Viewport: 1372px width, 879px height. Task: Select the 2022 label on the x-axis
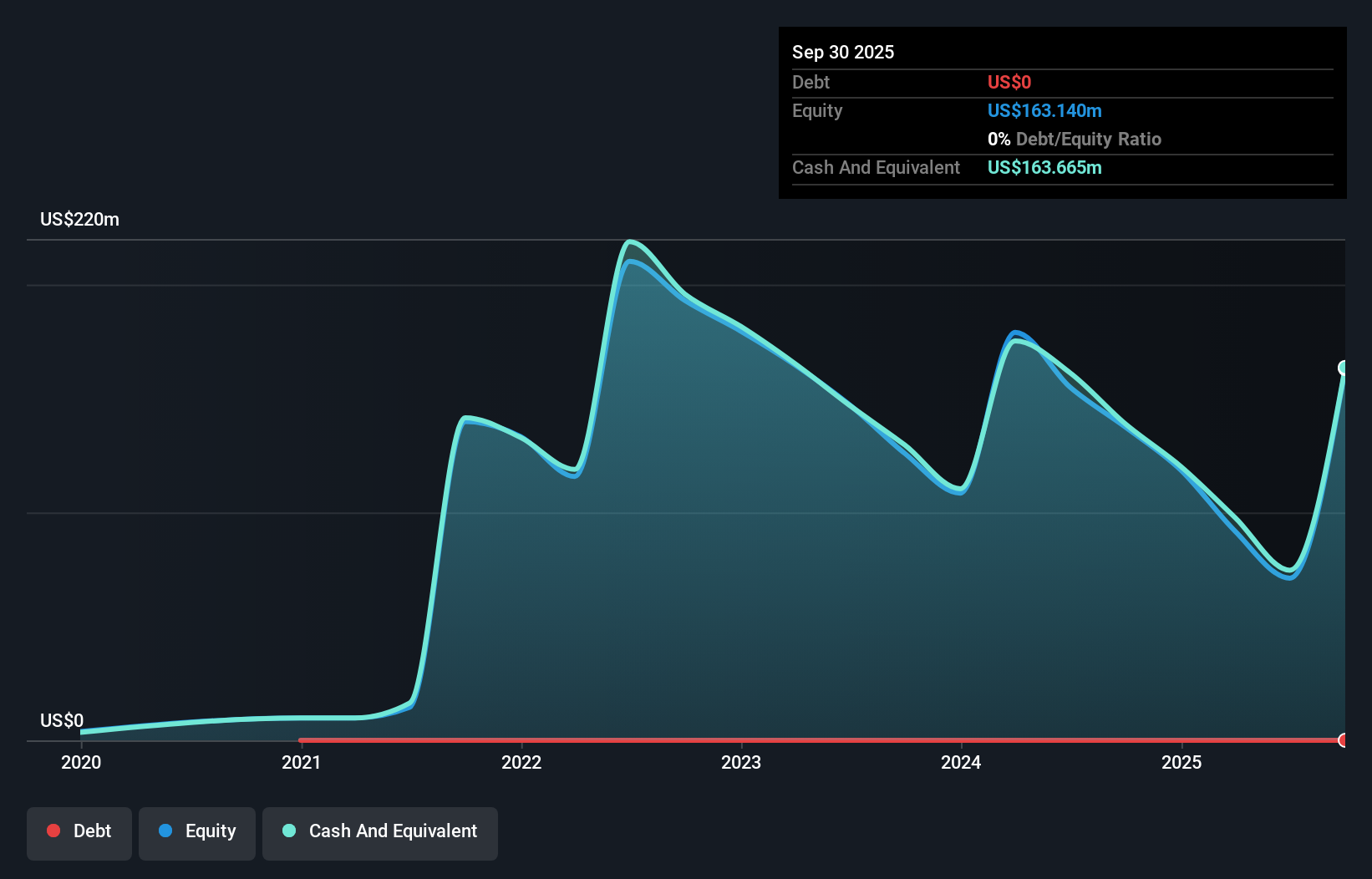(521, 762)
